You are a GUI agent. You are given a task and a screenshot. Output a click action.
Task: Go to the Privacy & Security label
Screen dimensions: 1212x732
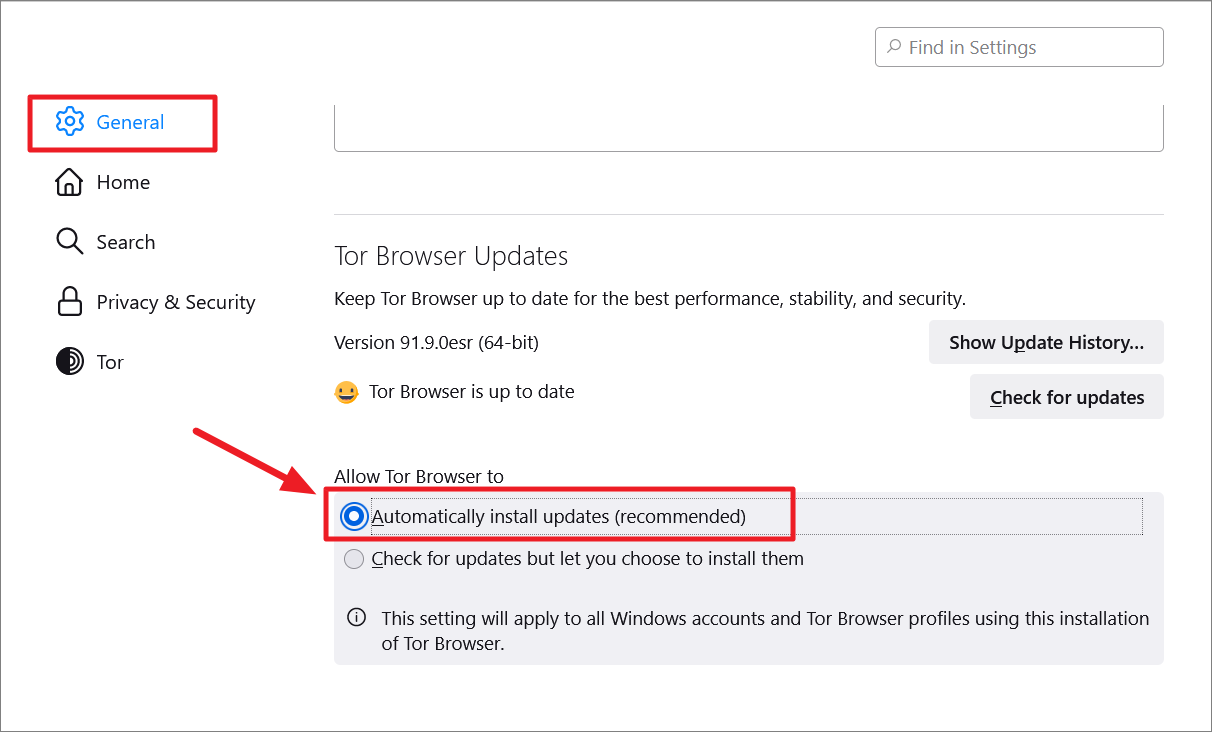pyautogui.click(x=176, y=302)
